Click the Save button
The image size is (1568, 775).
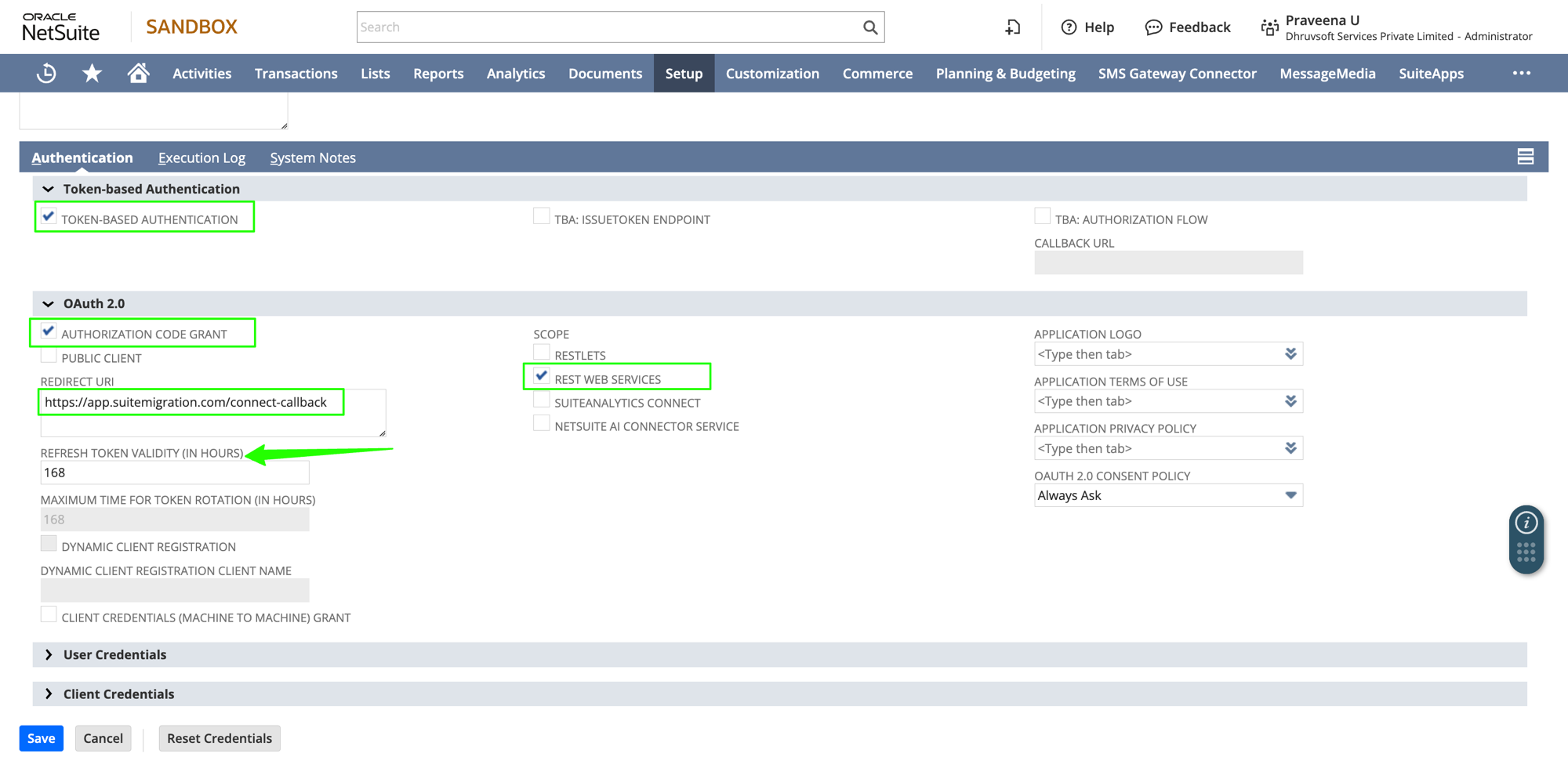42,738
